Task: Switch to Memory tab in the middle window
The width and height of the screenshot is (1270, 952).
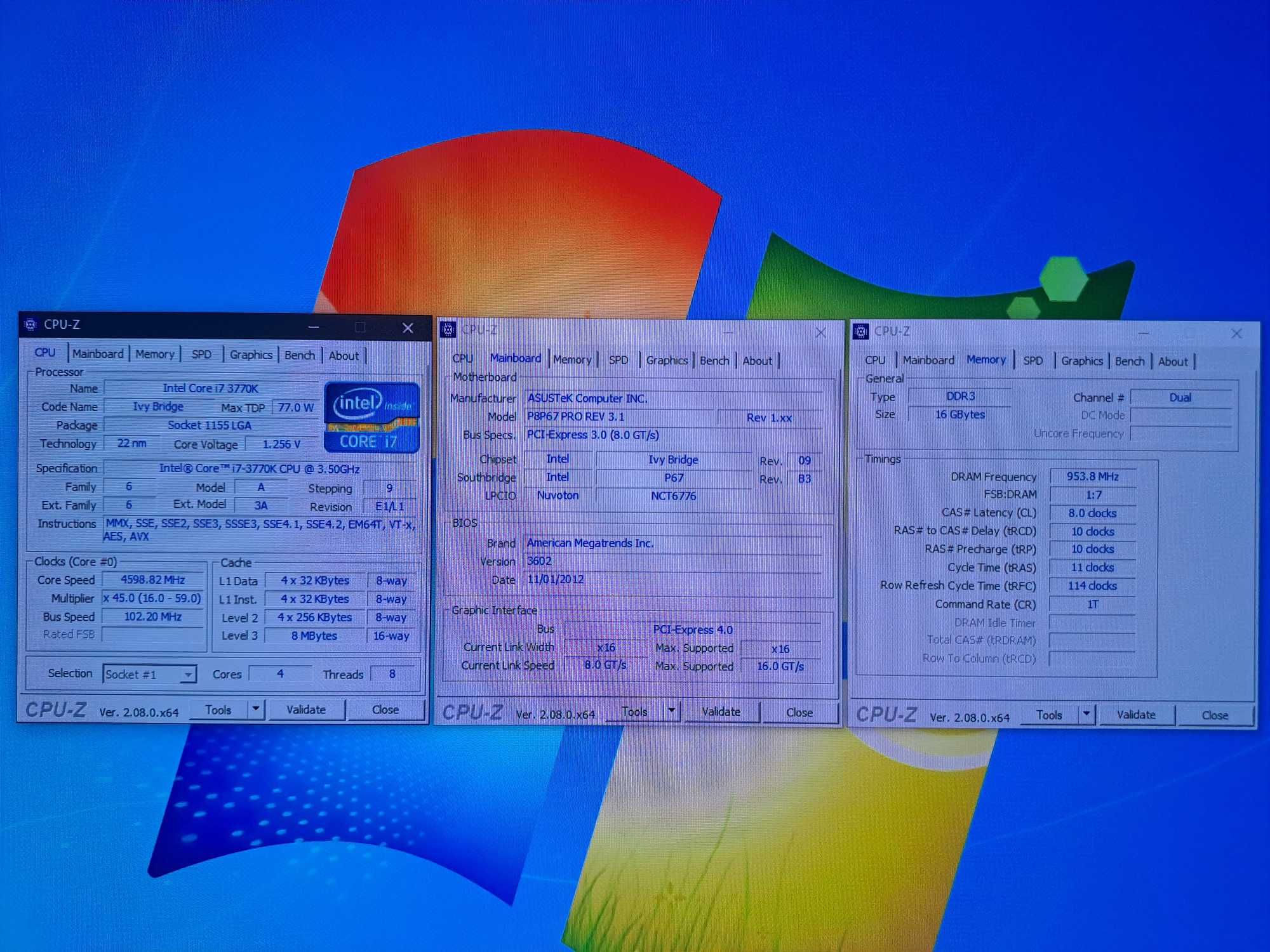Action: (x=572, y=360)
